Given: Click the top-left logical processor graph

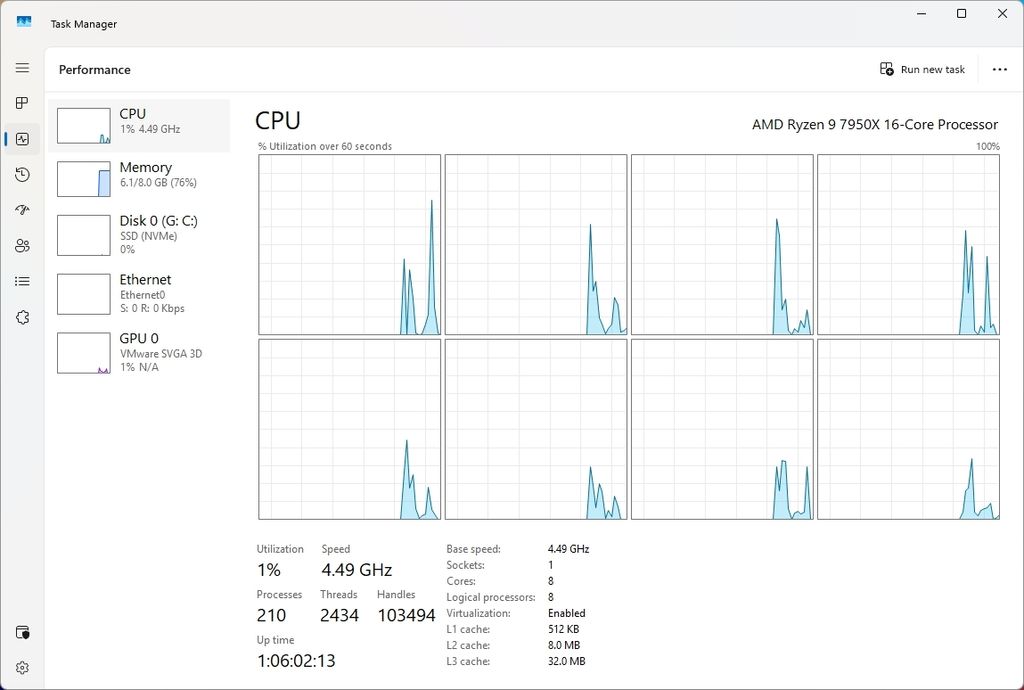Looking at the screenshot, I should point(349,245).
